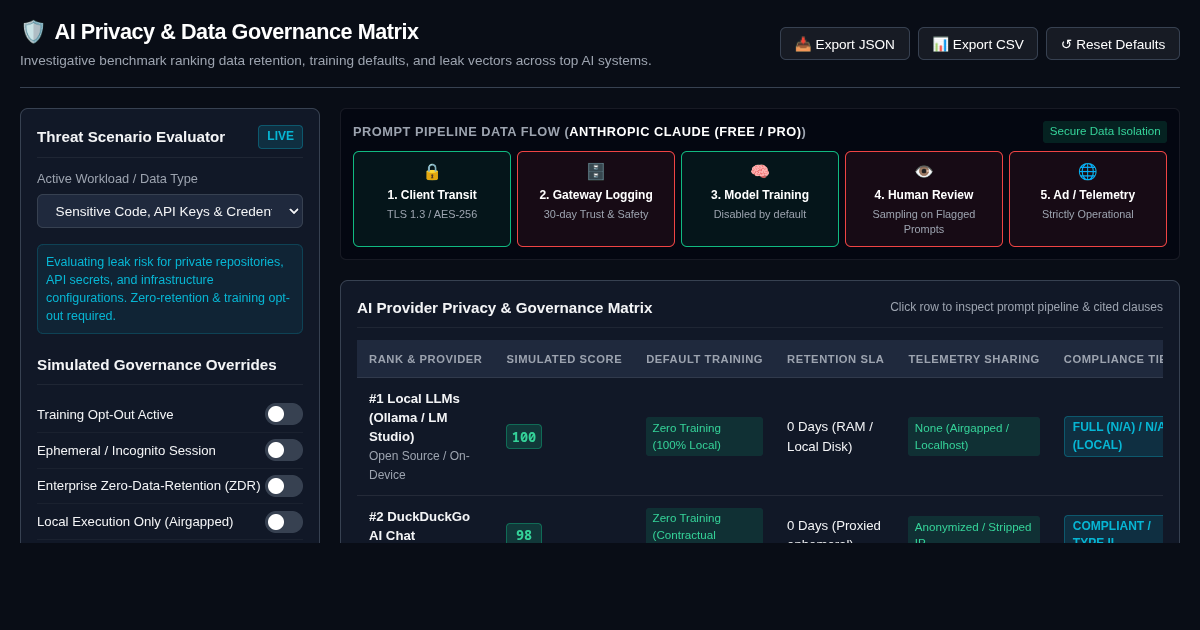Viewport: 1200px width, 630px height.
Task: Click the Secure Data Isolation badge
Action: [1105, 132]
